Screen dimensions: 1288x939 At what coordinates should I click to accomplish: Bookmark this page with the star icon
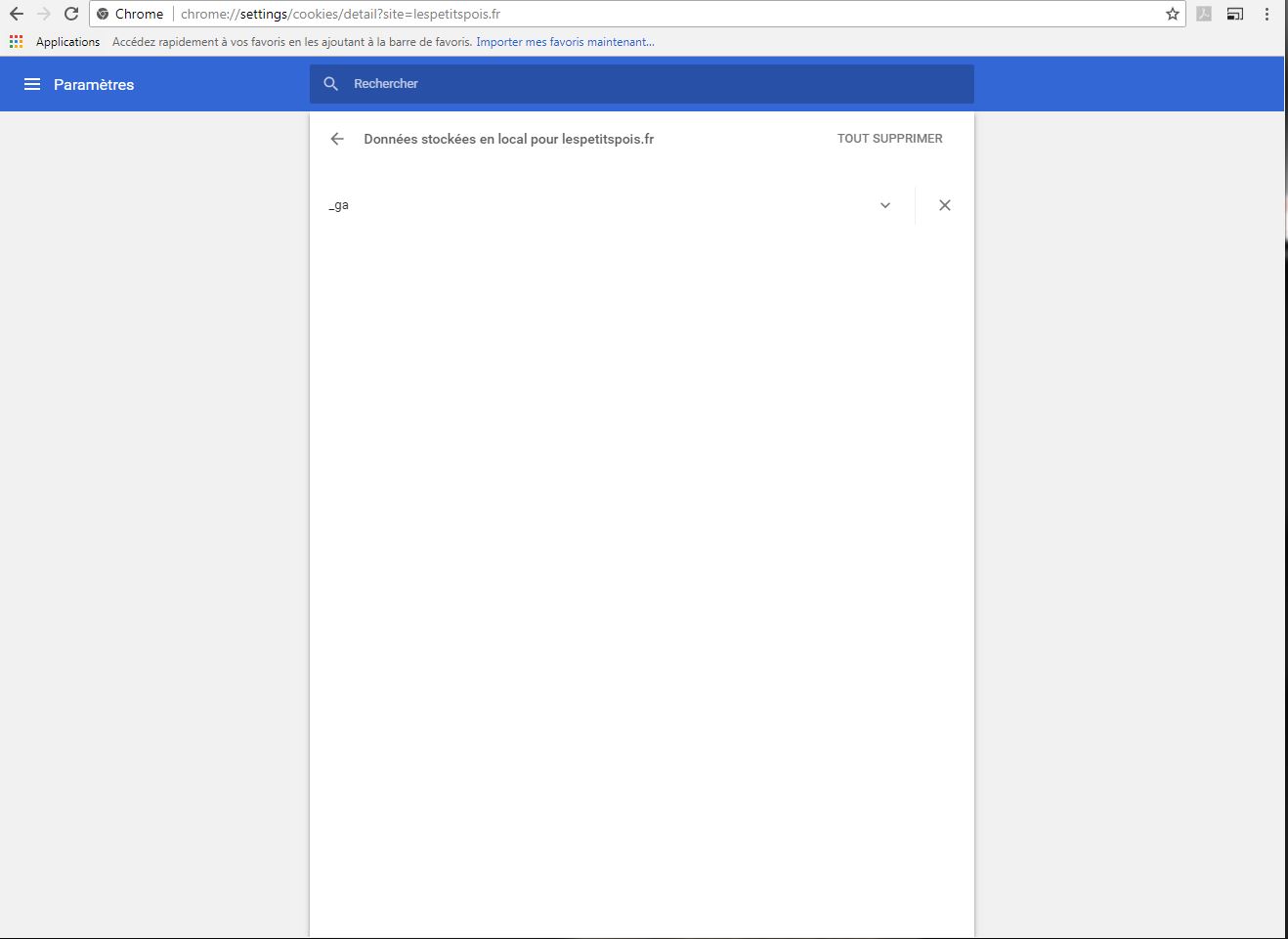coord(1173,14)
